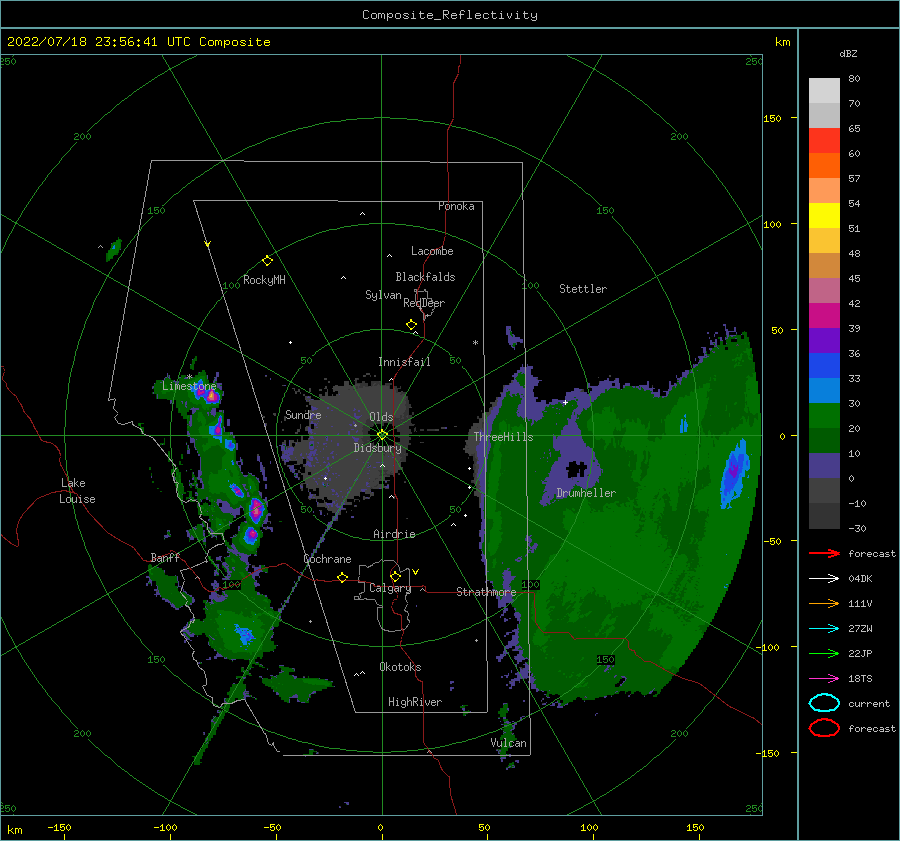
Task: Click the yellow V marker northwest of RockyMH
Action: [207, 244]
